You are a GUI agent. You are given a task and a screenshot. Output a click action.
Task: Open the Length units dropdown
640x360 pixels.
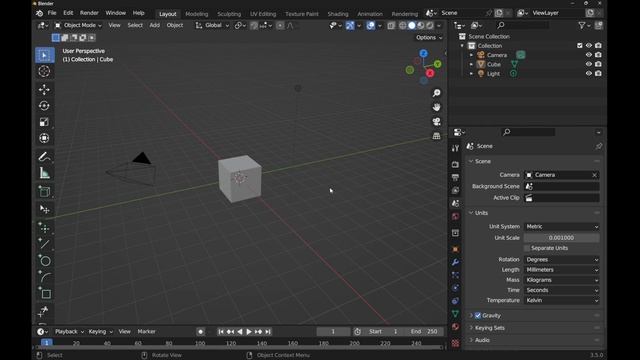coord(562,270)
